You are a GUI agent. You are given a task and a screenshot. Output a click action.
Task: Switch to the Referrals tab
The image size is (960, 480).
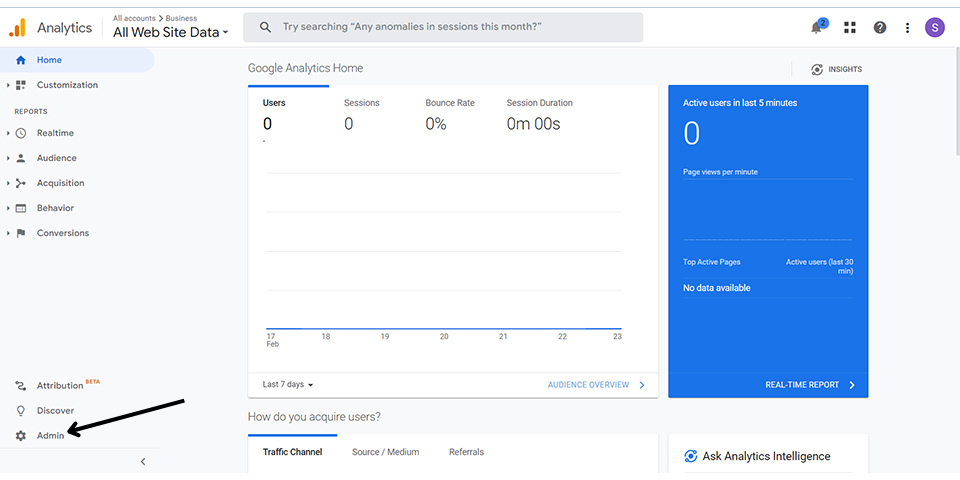(x=467, y=452)
